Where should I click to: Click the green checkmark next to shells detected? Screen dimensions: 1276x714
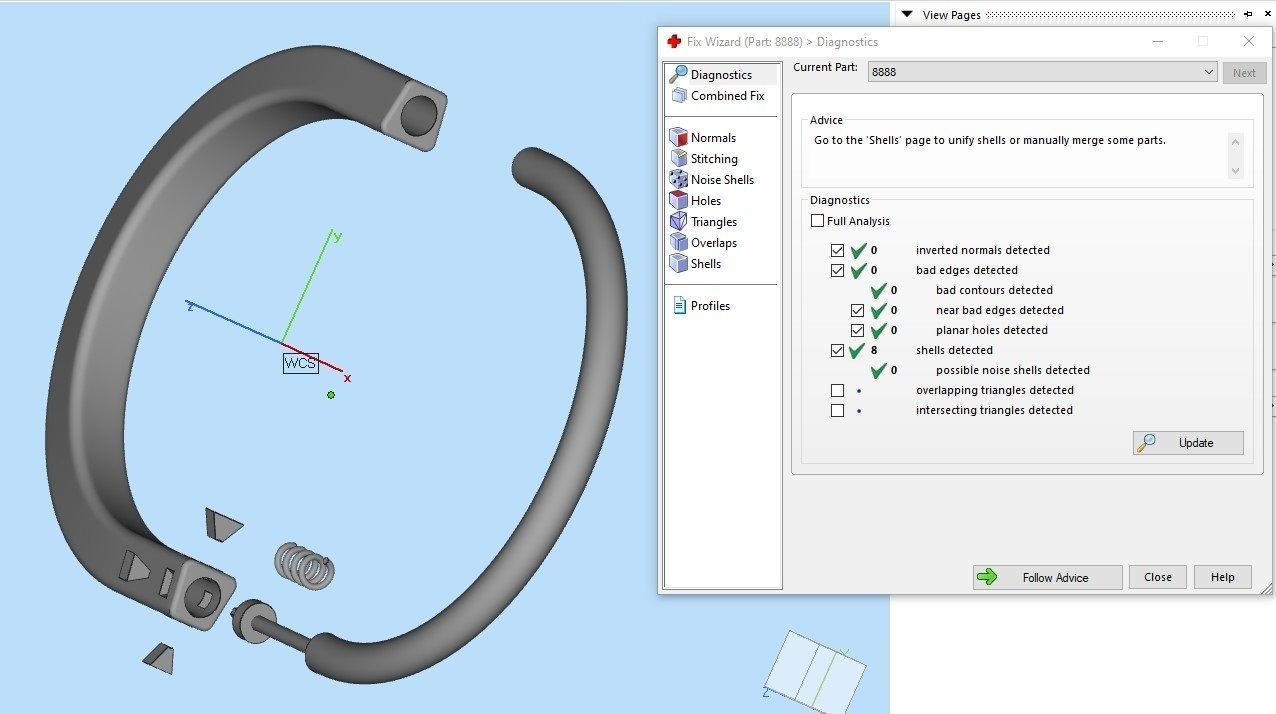[x=858, y=350]
